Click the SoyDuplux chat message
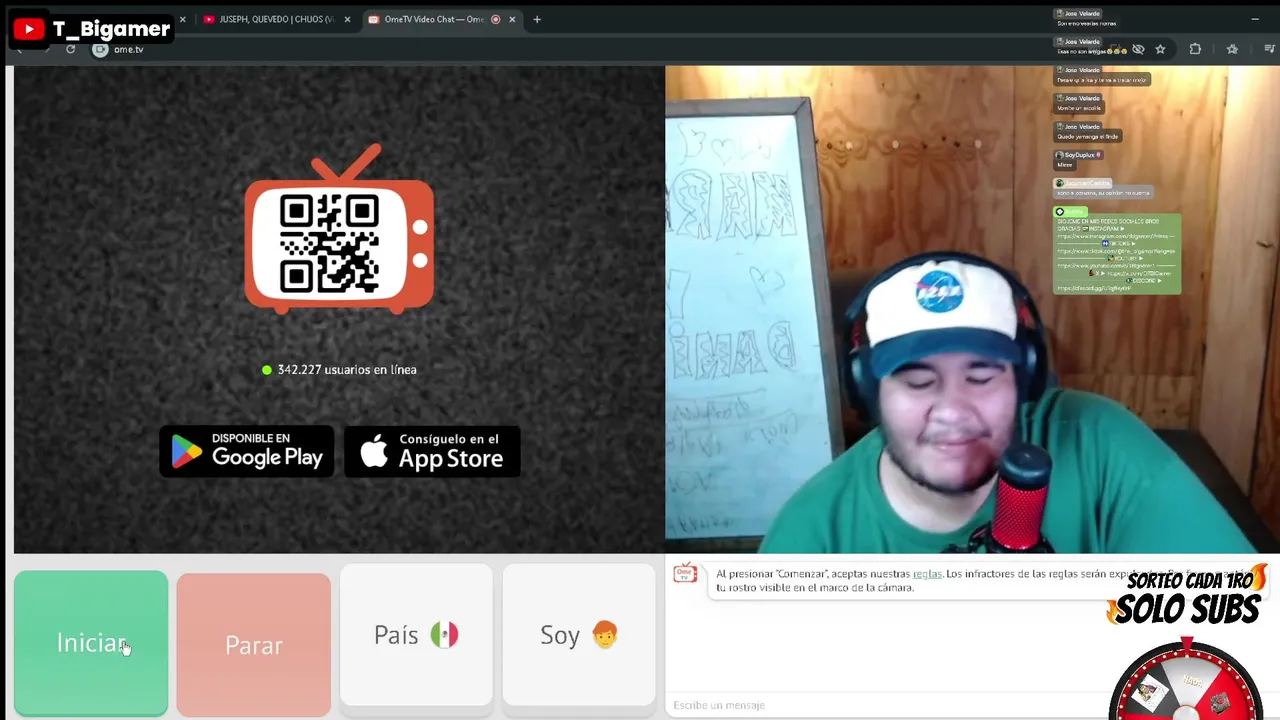Viewport: 1280px width, 720px height. point(1079,160)
